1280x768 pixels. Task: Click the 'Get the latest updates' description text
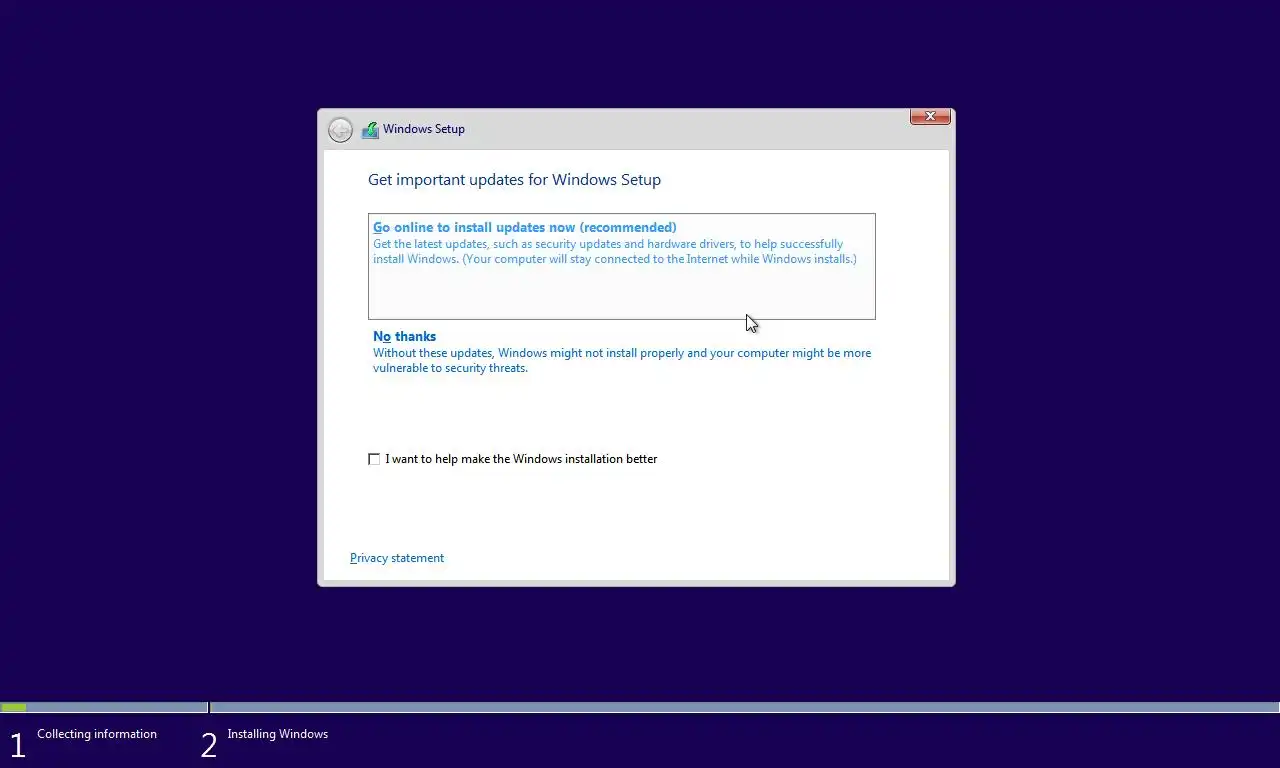coord(615,251)
